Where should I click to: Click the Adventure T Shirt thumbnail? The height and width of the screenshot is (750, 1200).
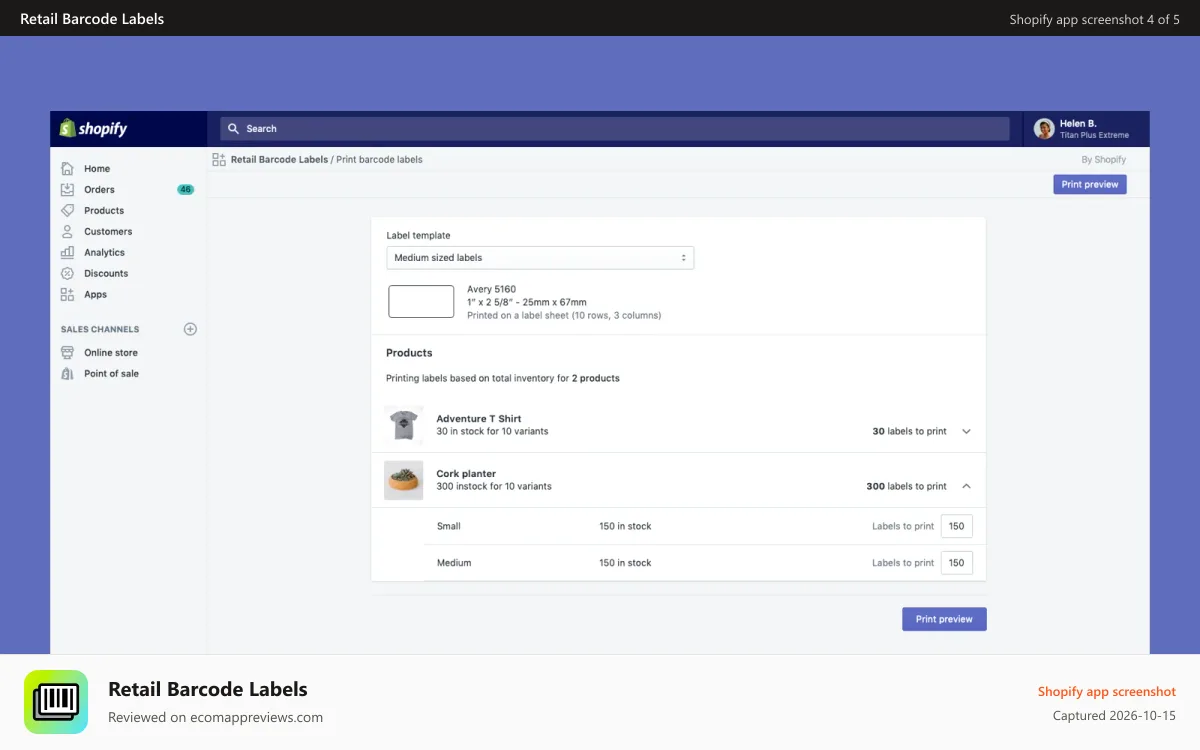tap(404, 426)
